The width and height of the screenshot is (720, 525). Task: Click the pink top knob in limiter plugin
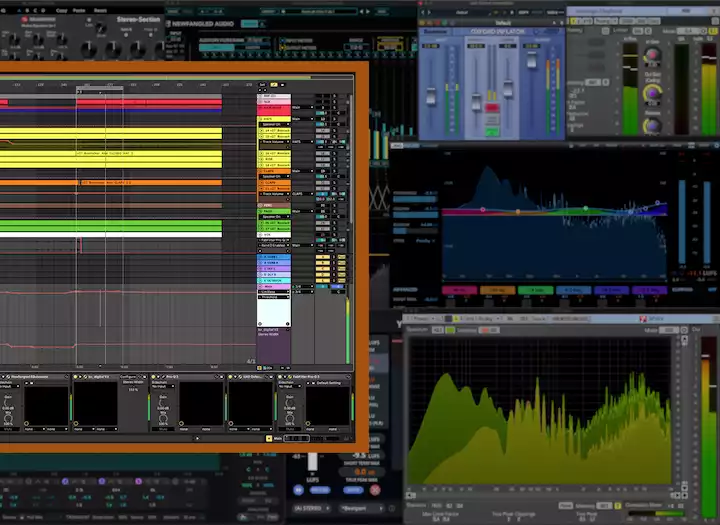(653, 56)
